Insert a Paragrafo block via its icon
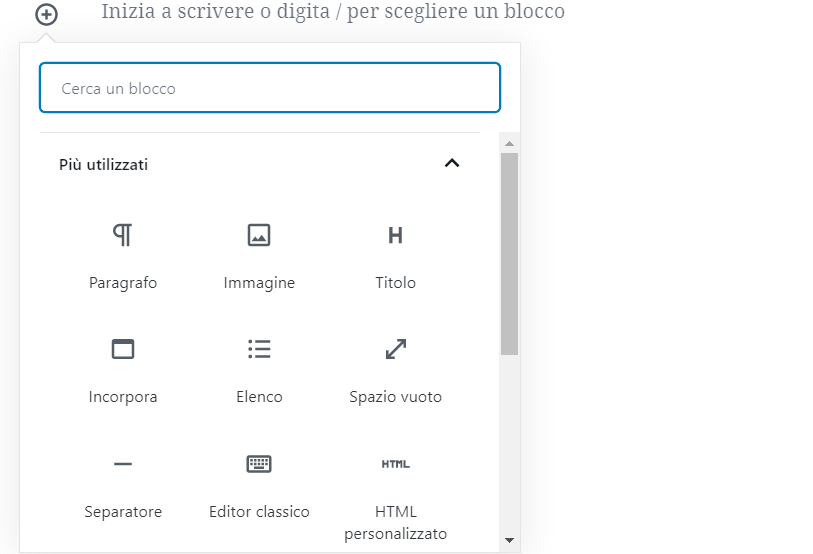813x554 pixels. point(123,235)
